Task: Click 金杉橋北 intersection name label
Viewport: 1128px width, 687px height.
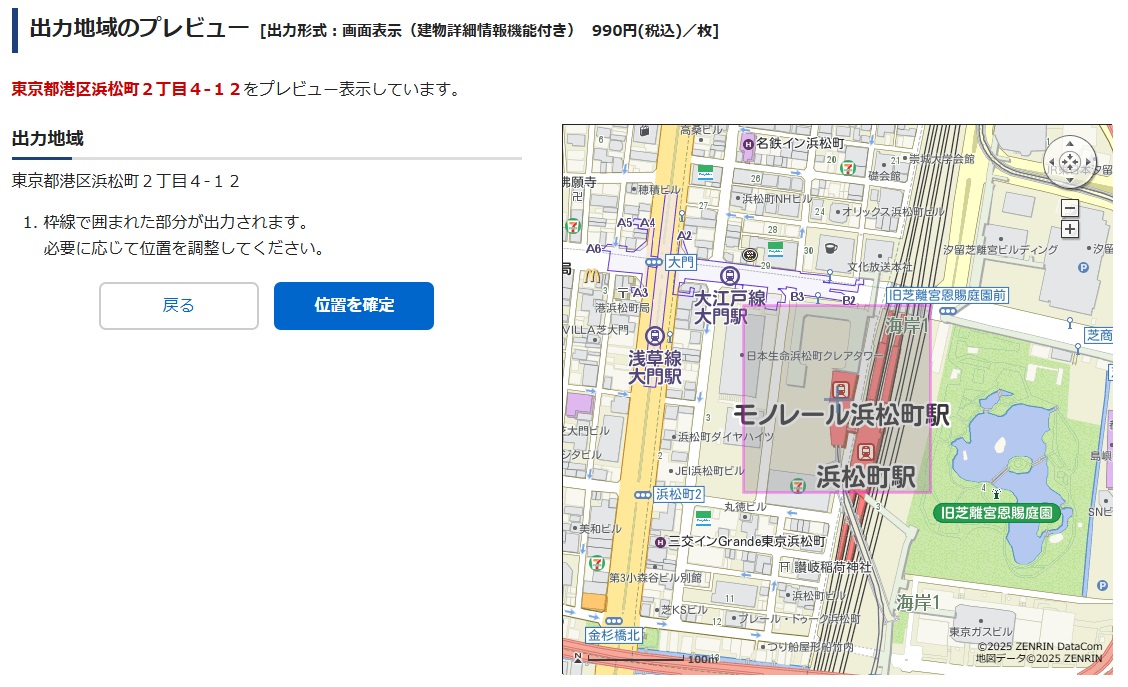Action: pos(614,635)
